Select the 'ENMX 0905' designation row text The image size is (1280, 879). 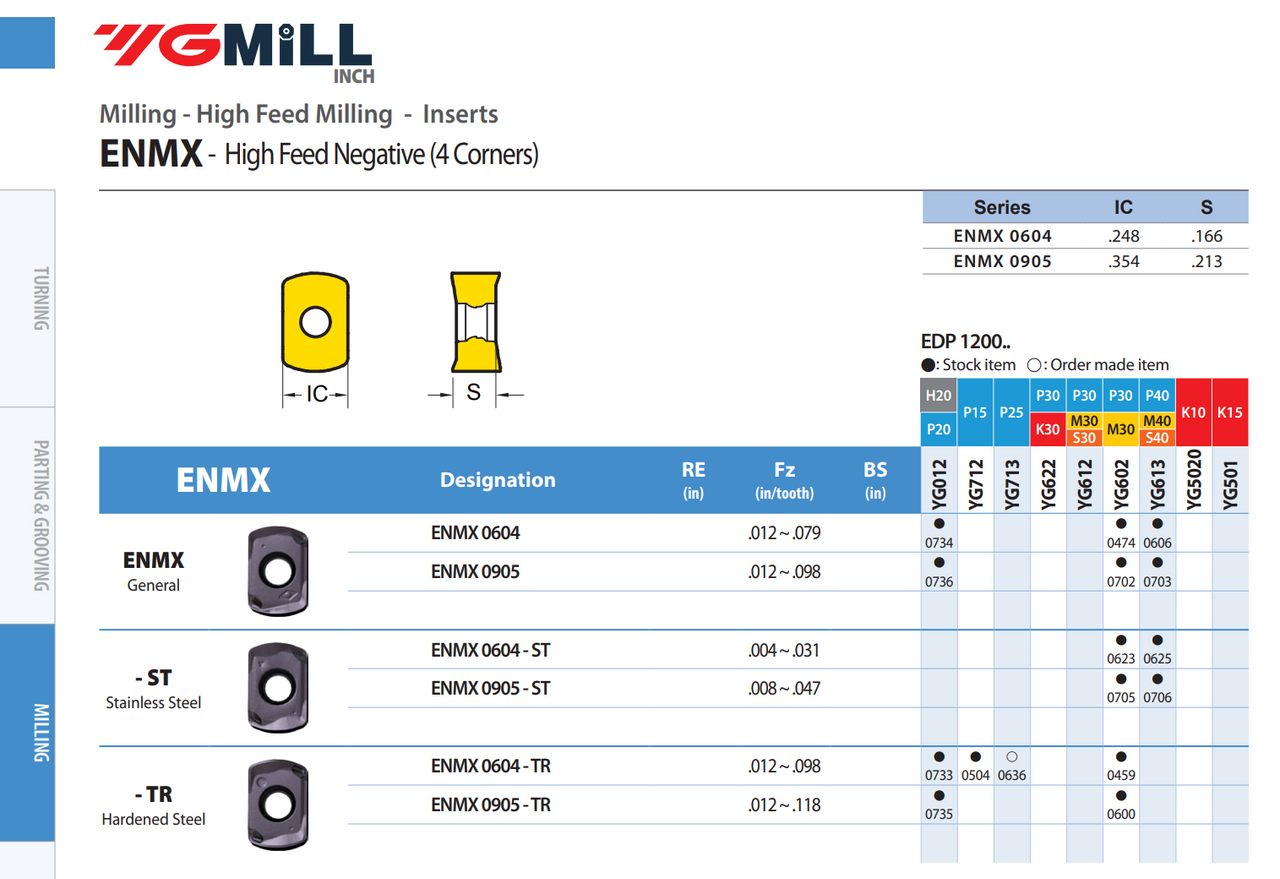(x=475, y=572)
